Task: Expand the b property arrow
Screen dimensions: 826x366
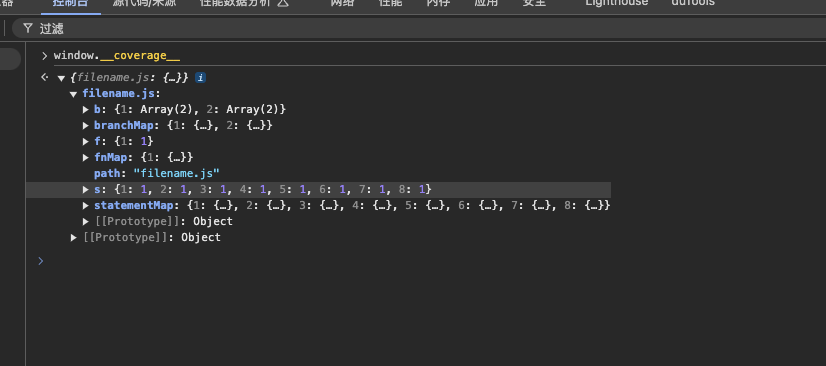Action: tap(86, 110)
